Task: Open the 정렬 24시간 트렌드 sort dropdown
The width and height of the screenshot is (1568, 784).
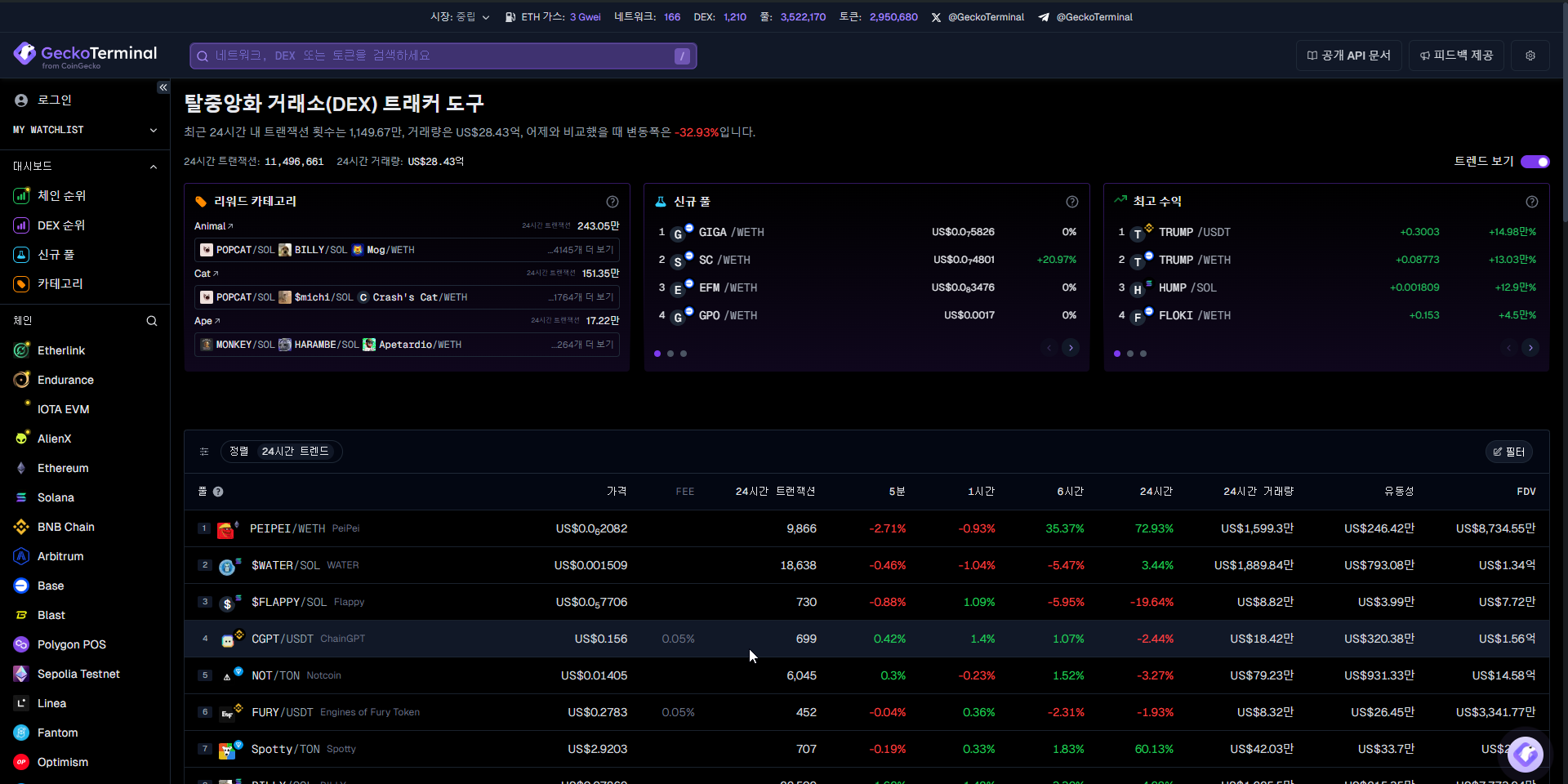Action: (282, 452)
